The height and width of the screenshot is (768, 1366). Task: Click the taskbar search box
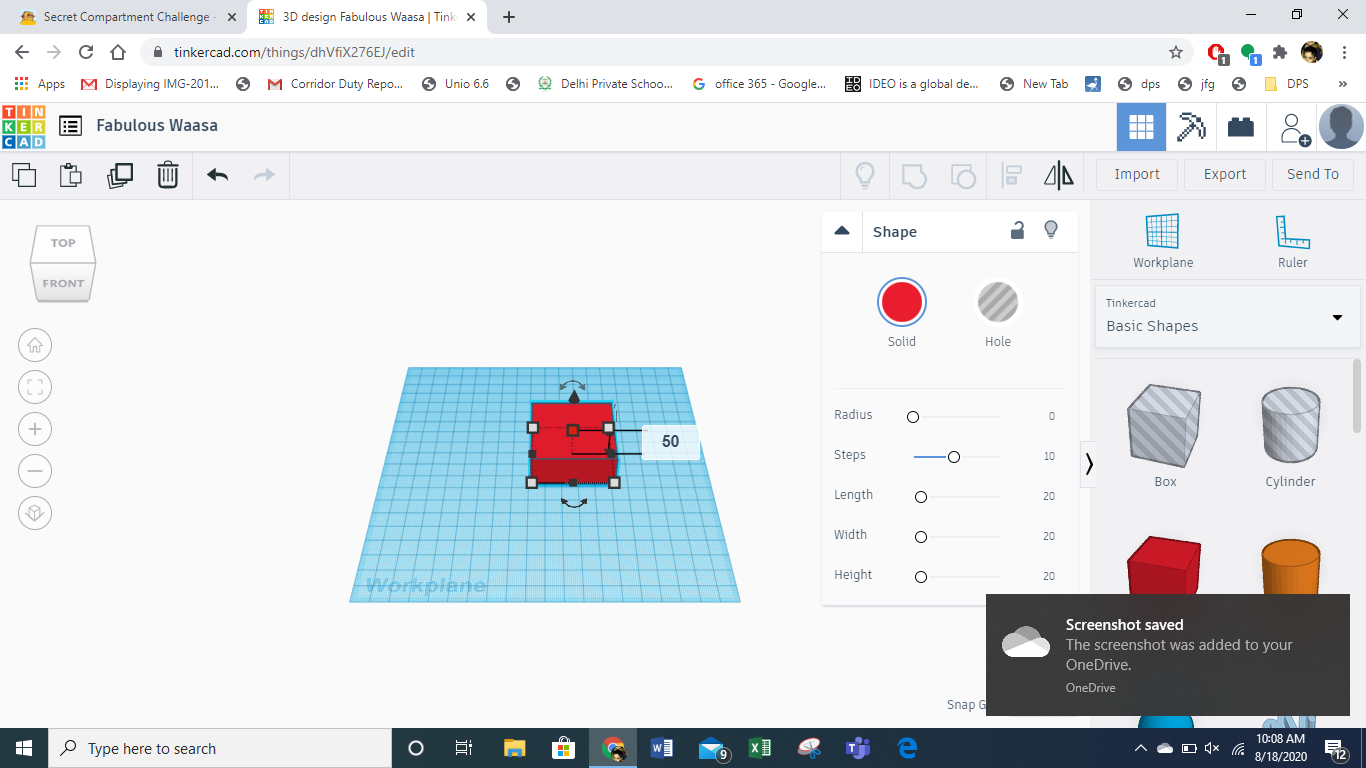pyautogui.click(x=219, y=748)
